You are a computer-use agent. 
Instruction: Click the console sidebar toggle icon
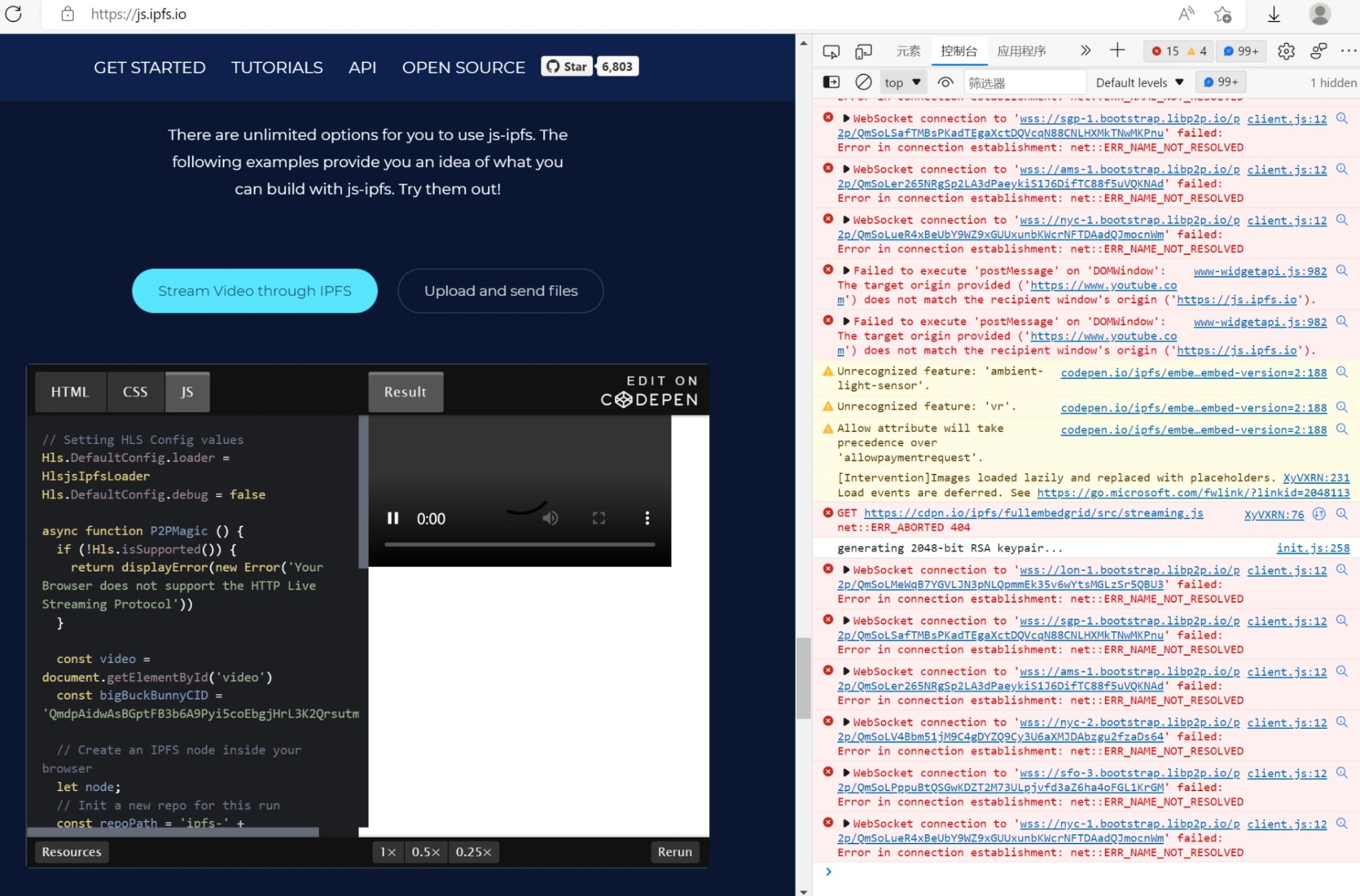[831, 82]
